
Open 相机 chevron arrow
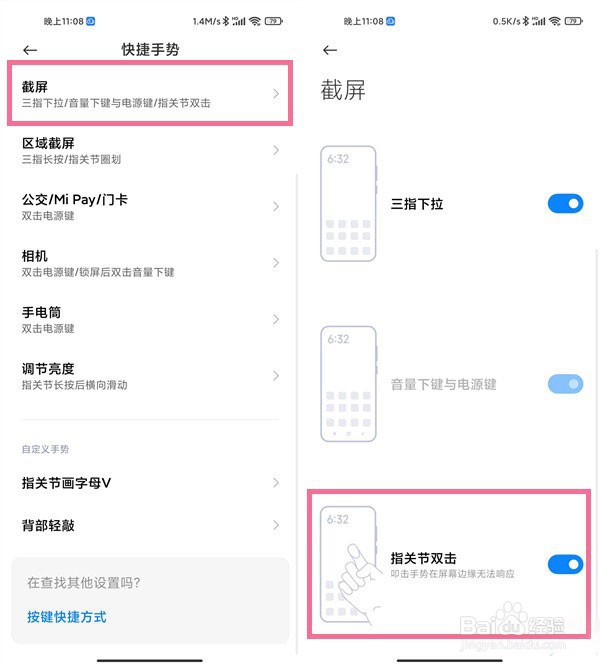[276, 263]
